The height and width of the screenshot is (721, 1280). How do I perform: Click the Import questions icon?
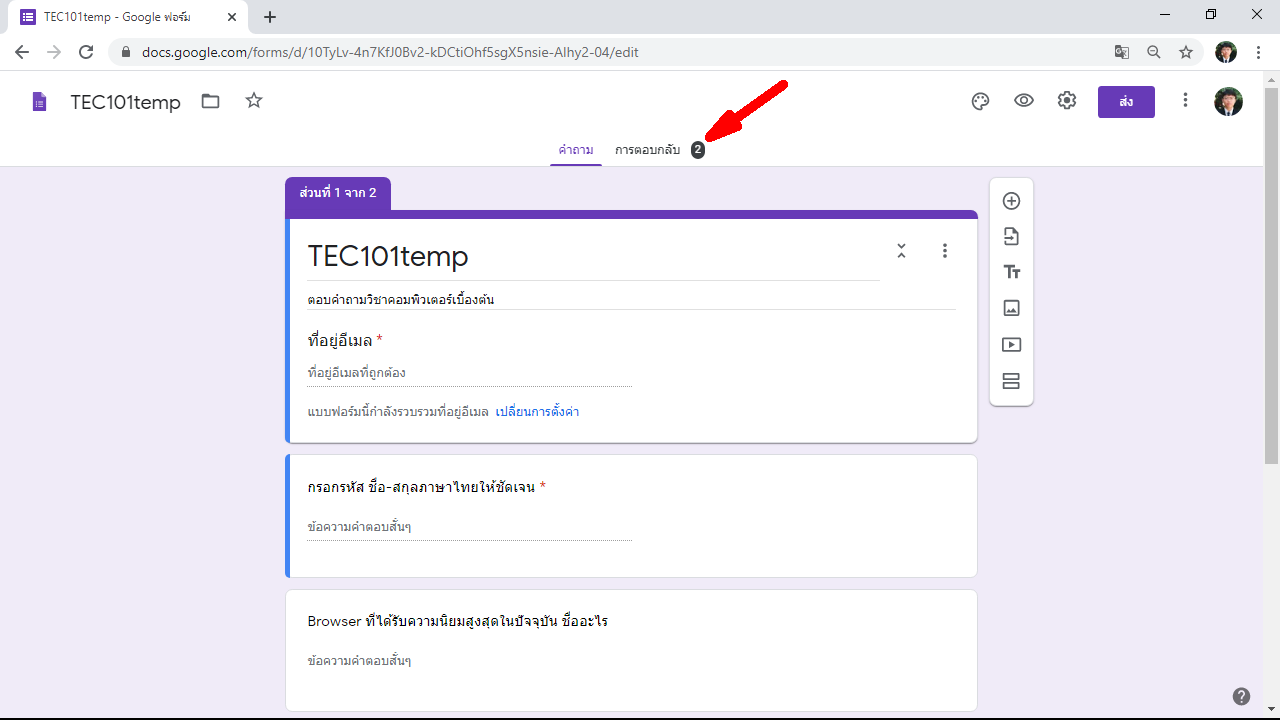pos(1011,237)
